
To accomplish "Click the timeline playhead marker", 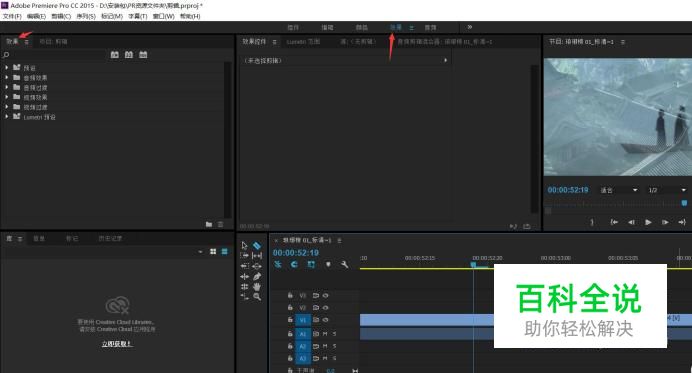I will 473,264.
